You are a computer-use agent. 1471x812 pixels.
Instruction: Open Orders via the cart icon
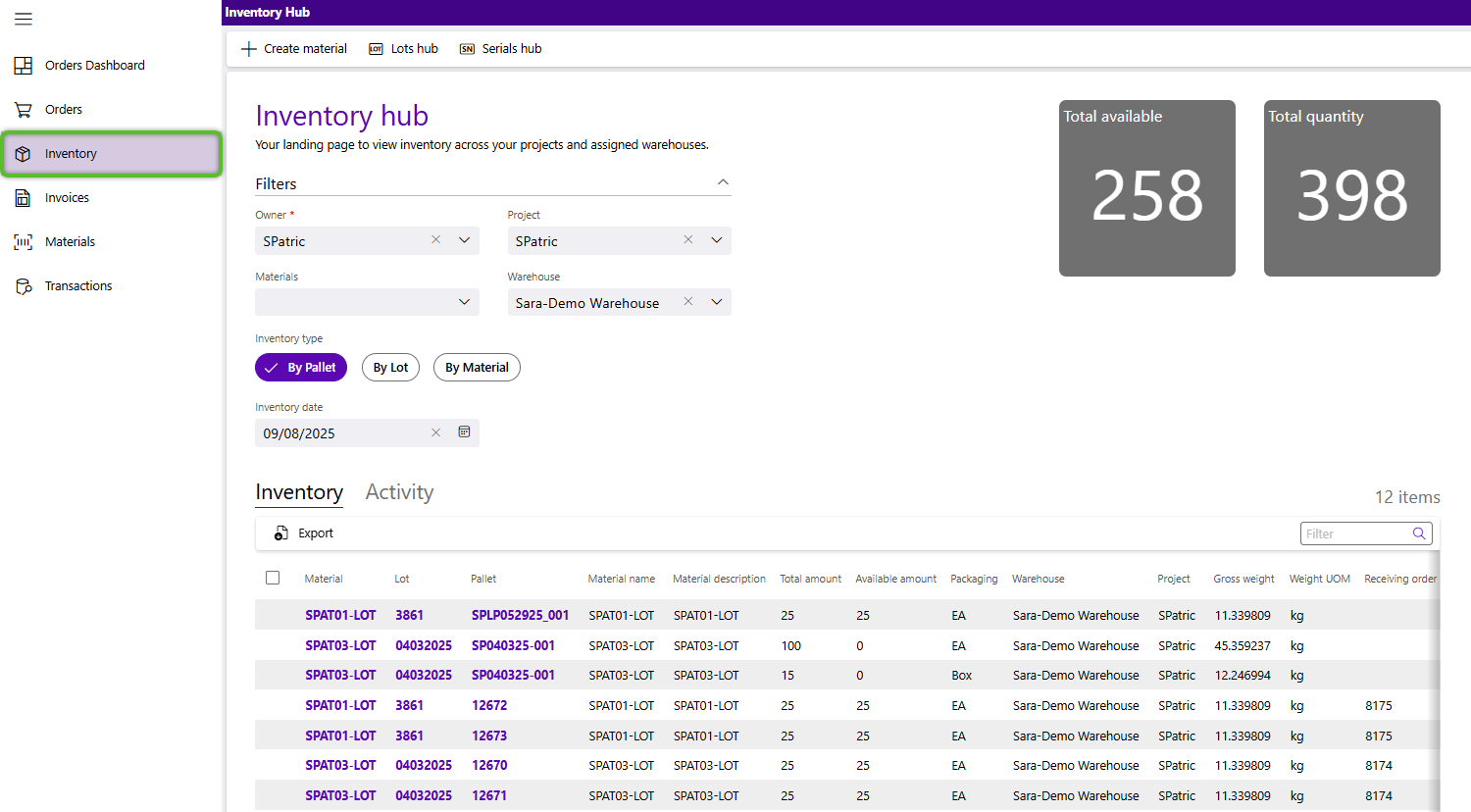tap(24, 110)
